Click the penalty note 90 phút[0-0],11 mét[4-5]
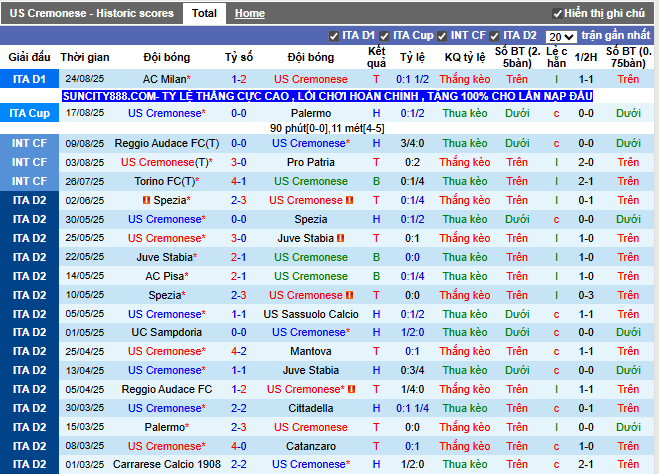Image resolution: width=659 pixels, height=474 pixels. click(x=327, y=128)
